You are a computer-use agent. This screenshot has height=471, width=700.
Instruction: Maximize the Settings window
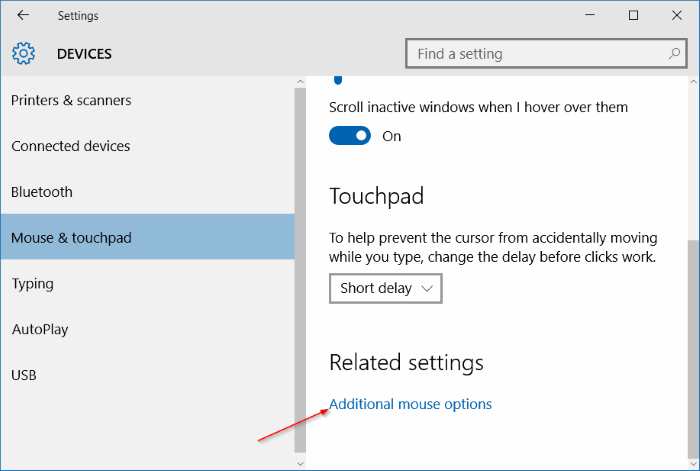click(633, 16)
